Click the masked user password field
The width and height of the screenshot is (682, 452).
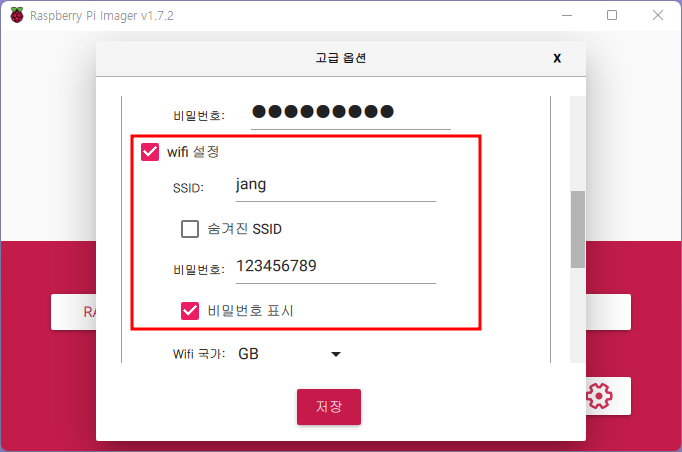(x=351, y=114)
